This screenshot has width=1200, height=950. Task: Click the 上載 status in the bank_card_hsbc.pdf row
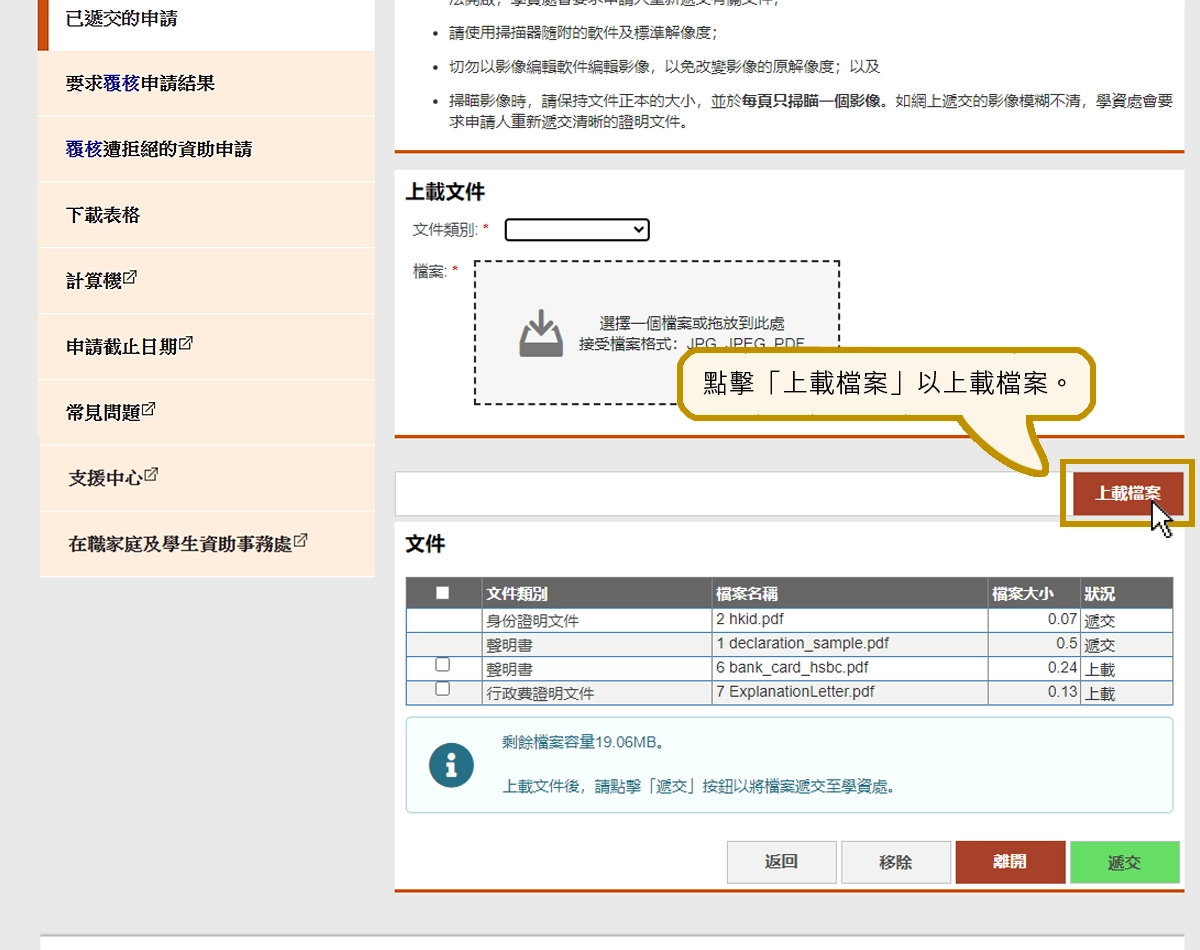coord(1100,669)
